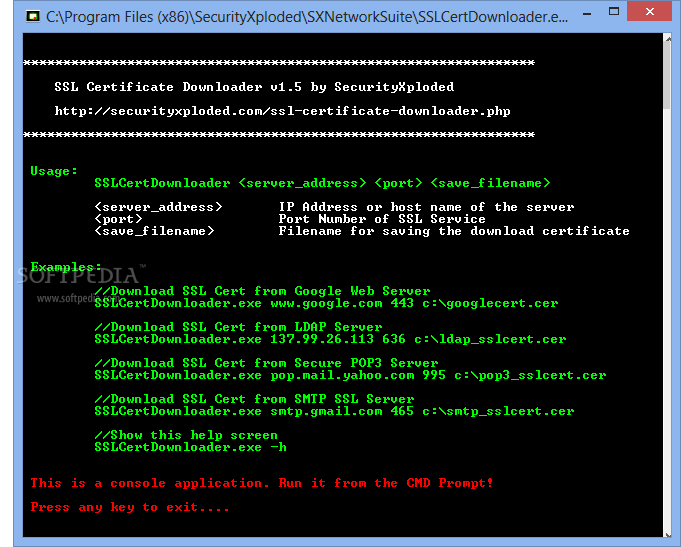Screen dimensions: 681x547
Task: Click the www.google.com 443 example command
Action: click(x=326, y=303)
